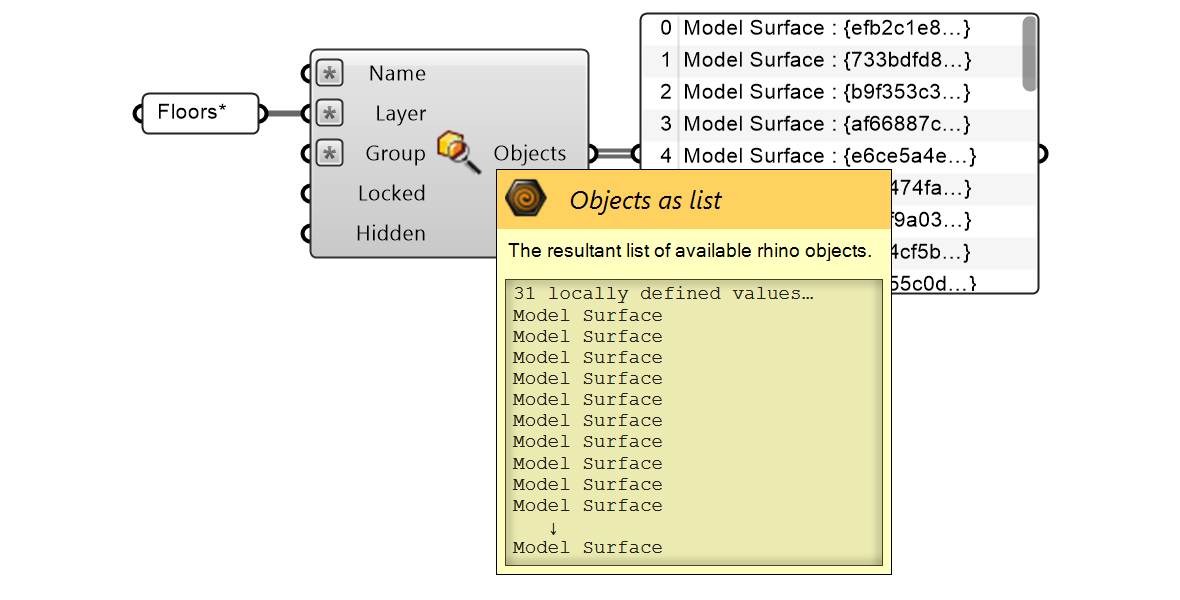
Task: Click the Layer label on the component
Action: pos(399,113)
